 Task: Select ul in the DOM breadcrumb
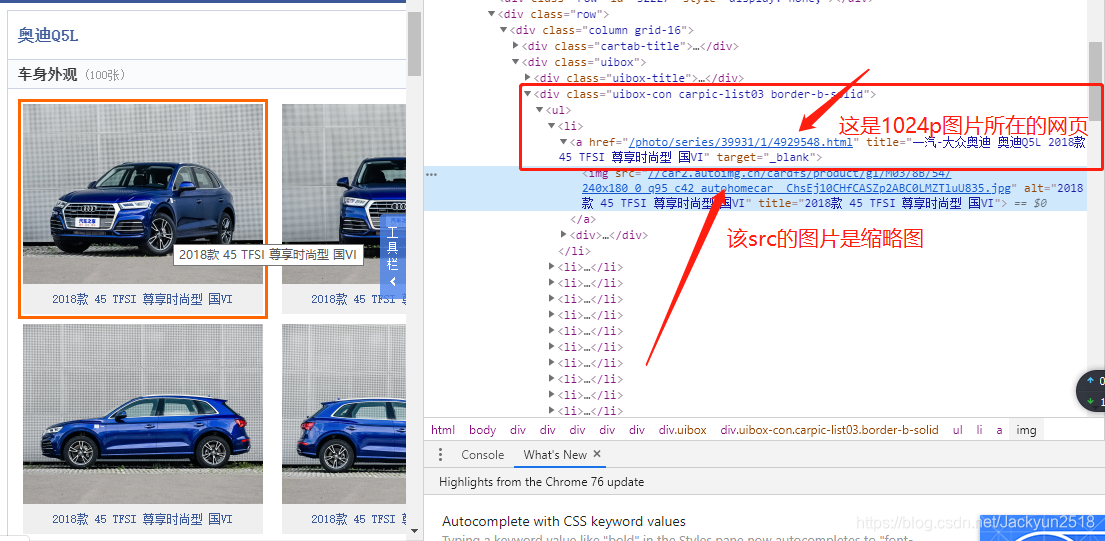[x=958, y=430]
